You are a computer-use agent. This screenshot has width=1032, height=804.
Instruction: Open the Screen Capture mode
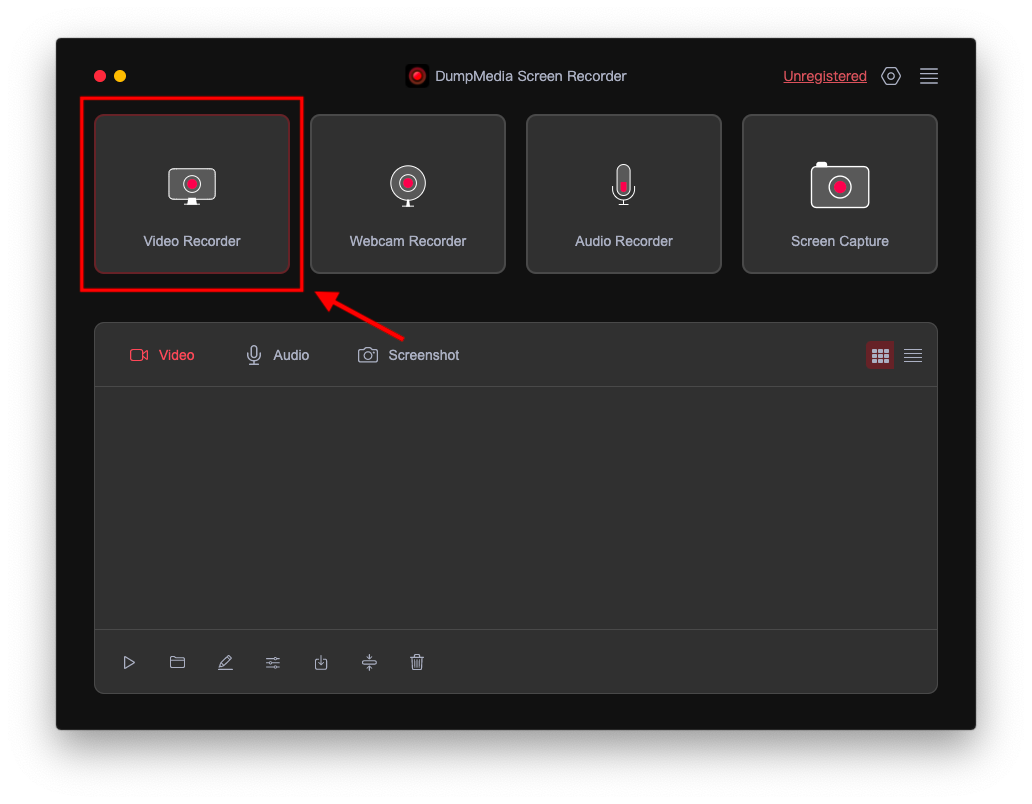point(839,193)
